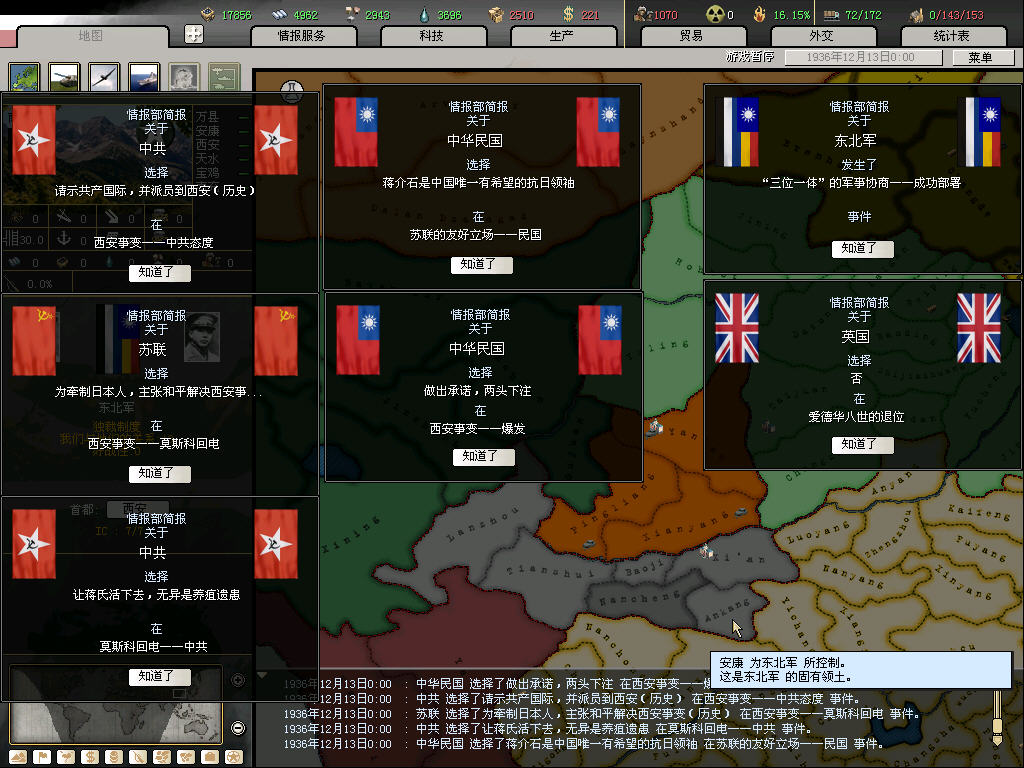This screenshot has width=1024, height=768.
Task: Select the flag political map mode icon
Action: point(42,757)
